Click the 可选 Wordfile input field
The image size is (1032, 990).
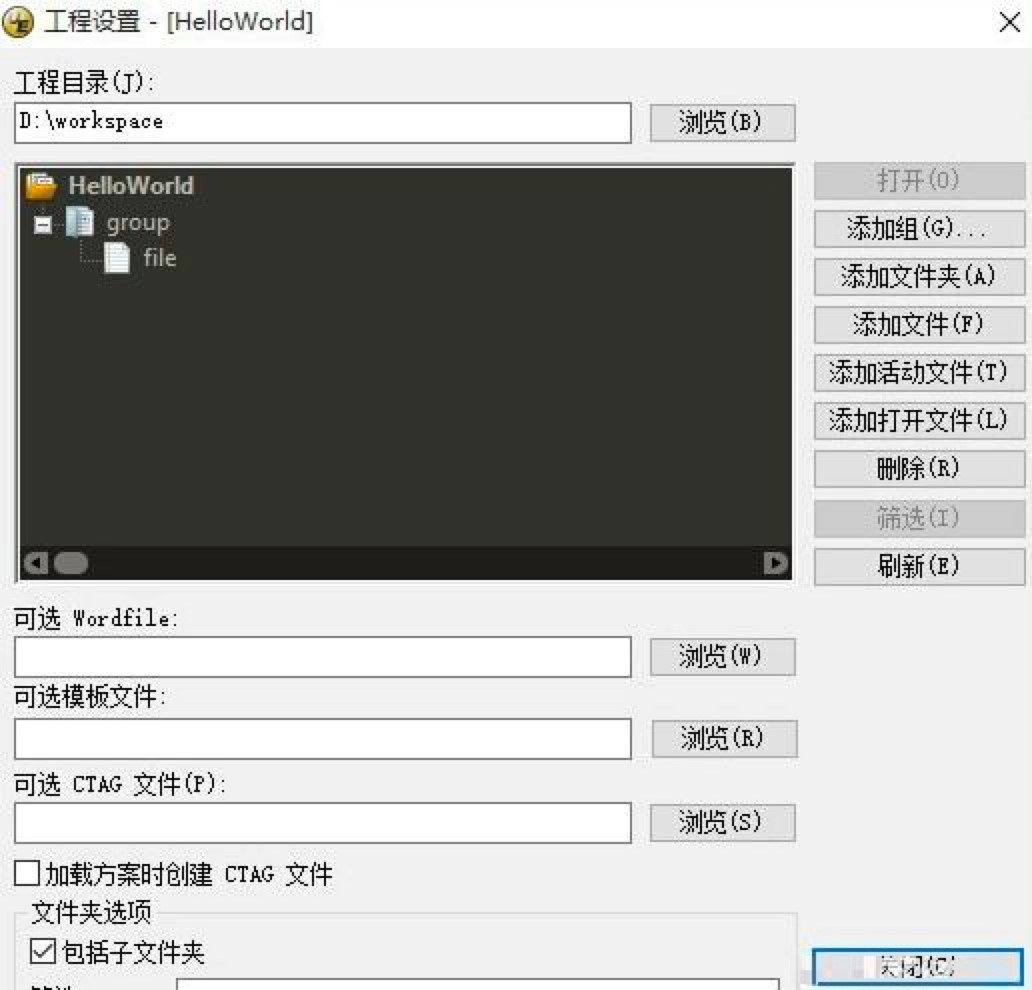pos(322,656)
